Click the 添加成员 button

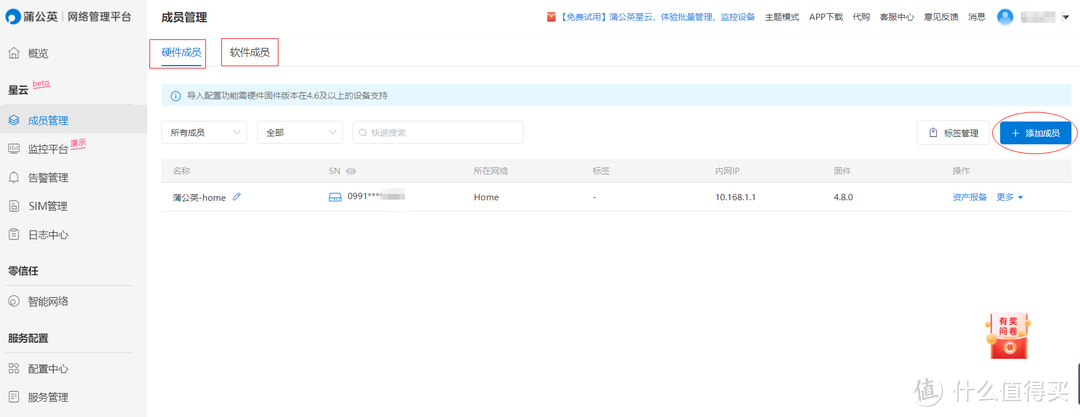(x=1035, y=133)
